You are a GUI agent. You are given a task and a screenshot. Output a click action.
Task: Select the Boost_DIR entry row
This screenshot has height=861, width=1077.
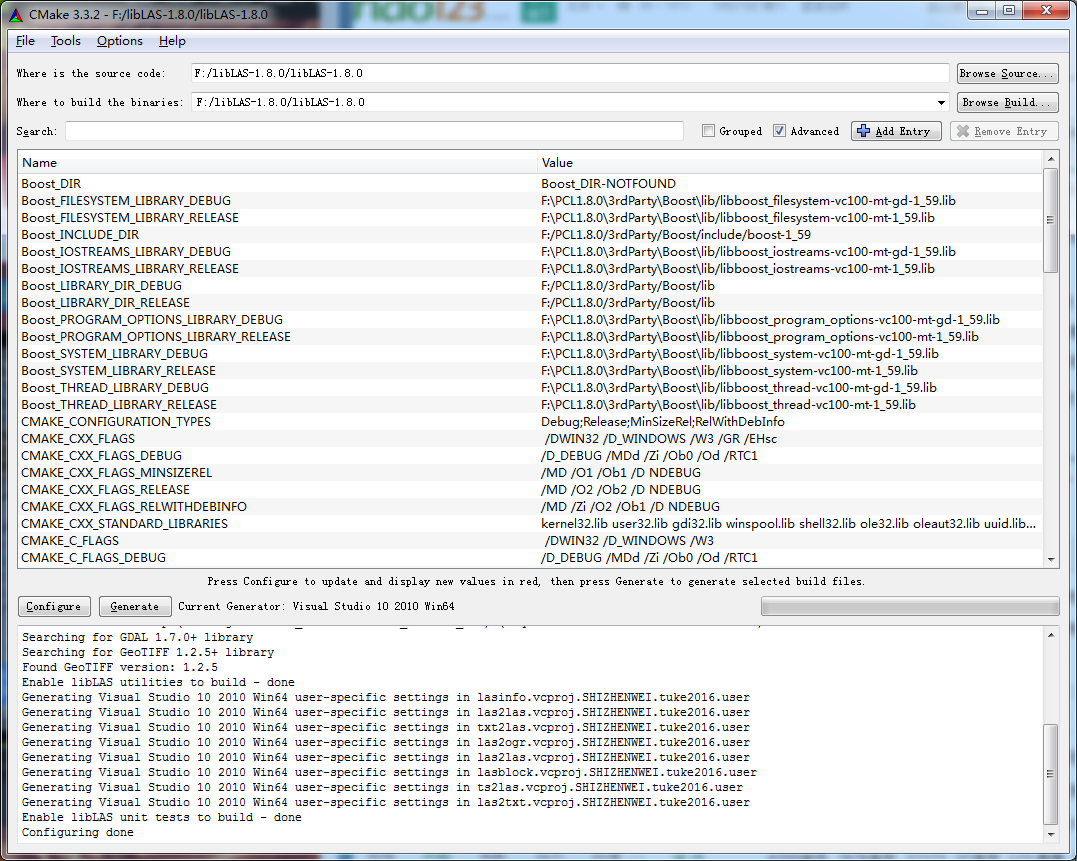[278, 184]
